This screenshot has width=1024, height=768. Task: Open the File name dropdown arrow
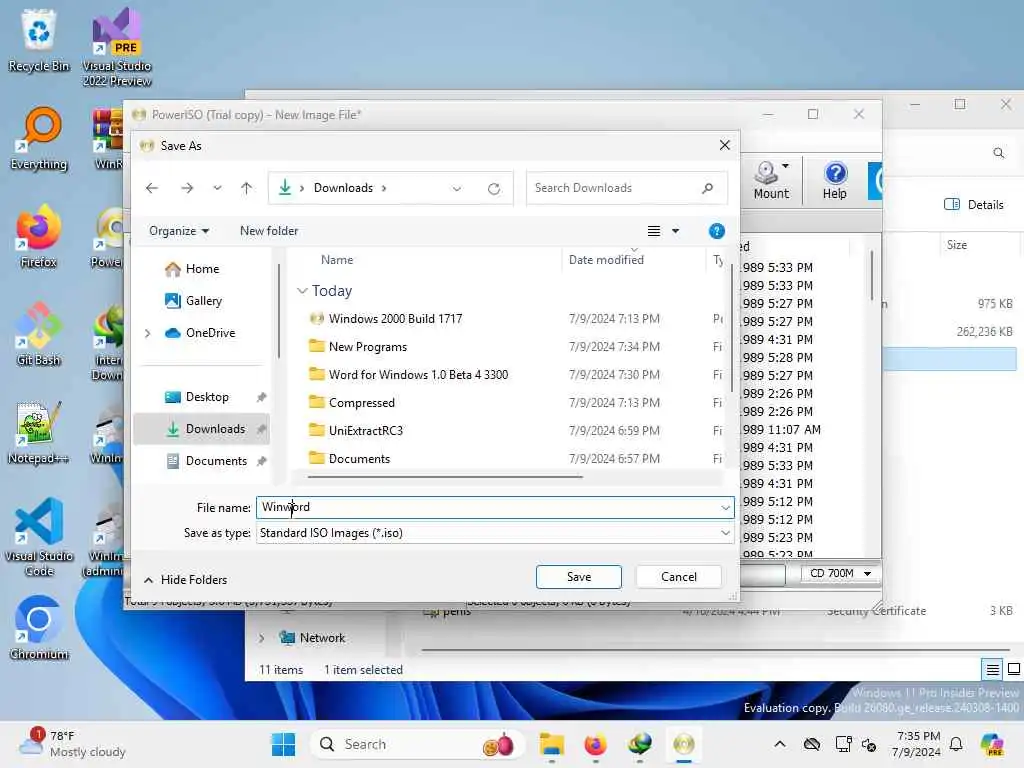coord(726,507)
